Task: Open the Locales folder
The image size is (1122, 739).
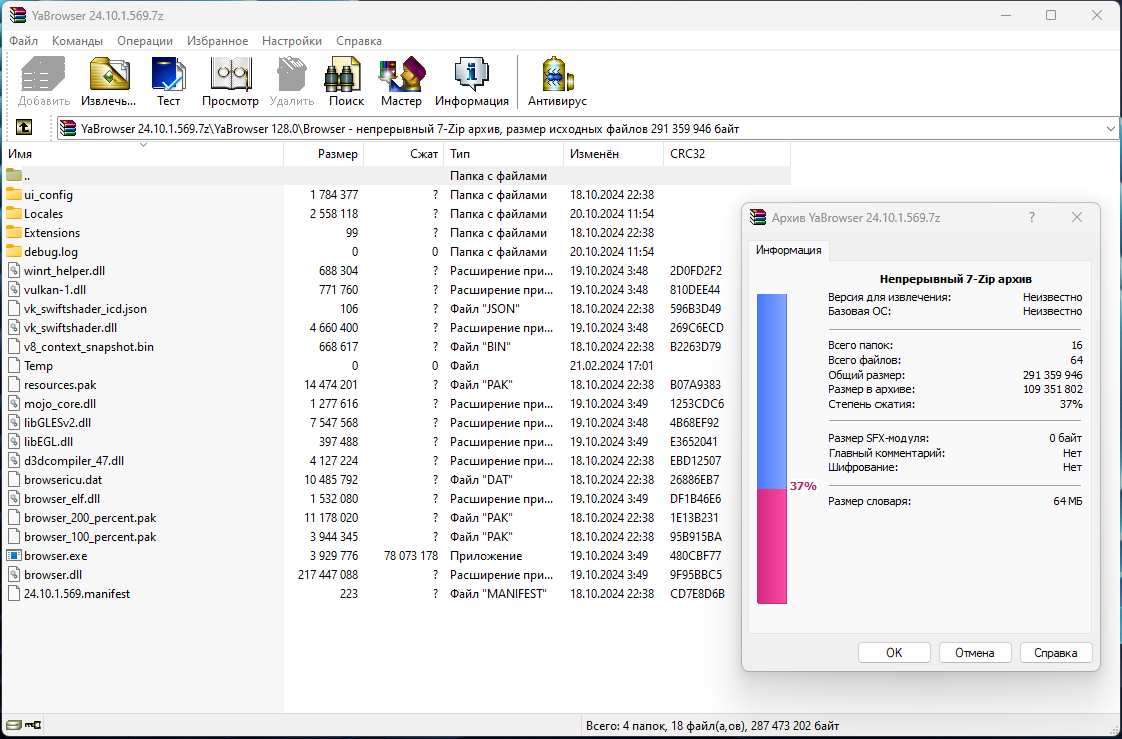Action: click(x=43, y=214)
